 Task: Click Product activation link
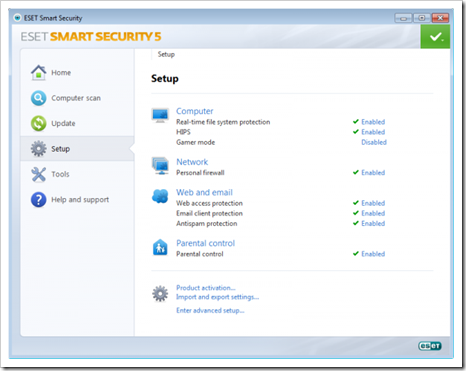206,288
